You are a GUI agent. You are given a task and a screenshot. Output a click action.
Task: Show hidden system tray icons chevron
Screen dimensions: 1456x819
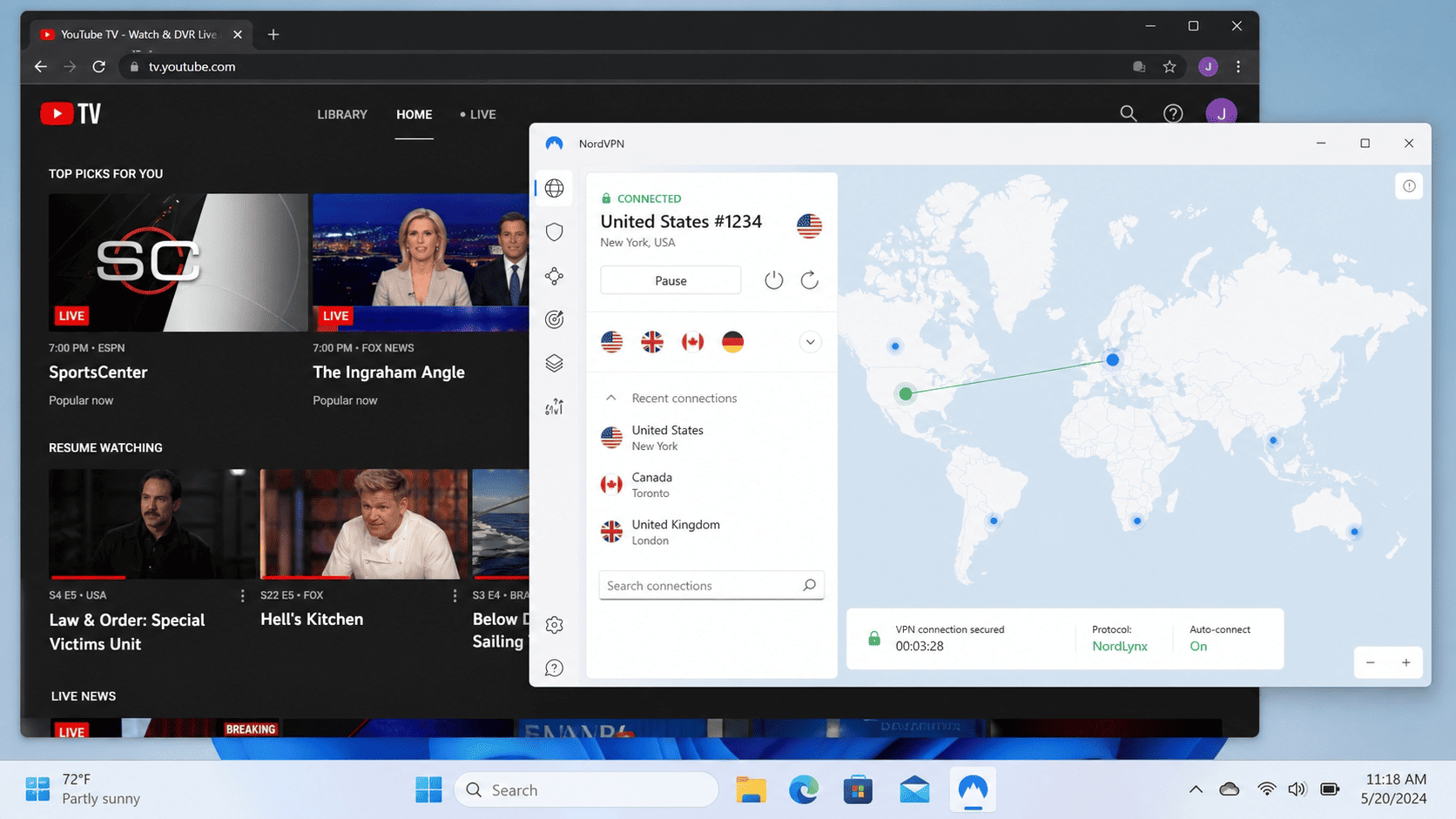(1196, 789)
